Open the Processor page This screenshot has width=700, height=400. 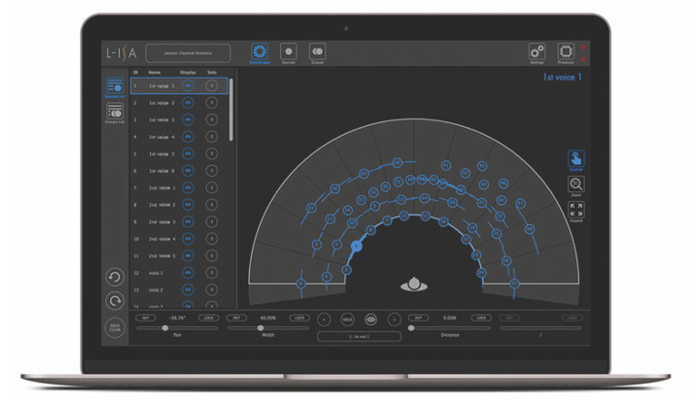[x=566, y=52]
